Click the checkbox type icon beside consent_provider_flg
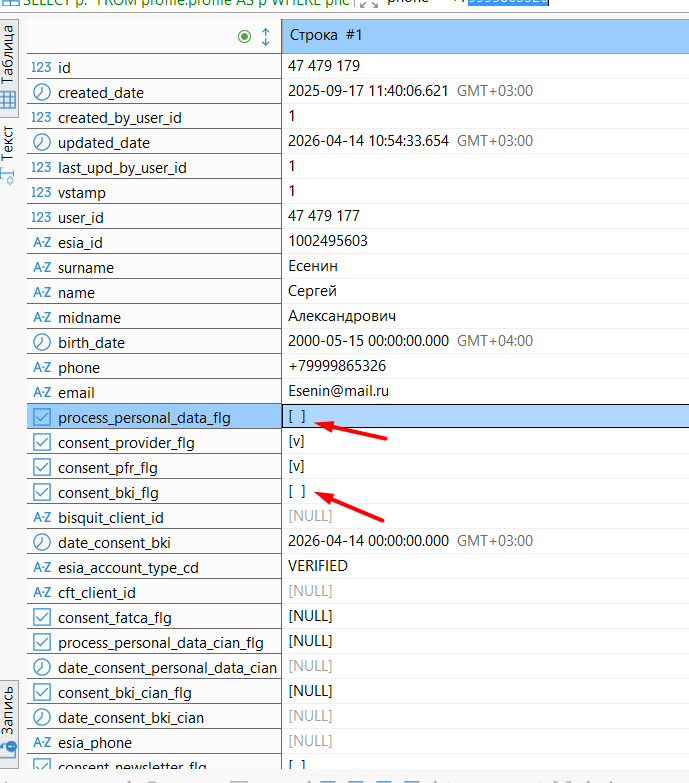Screen dimensions: 689x783 point(42,442)
